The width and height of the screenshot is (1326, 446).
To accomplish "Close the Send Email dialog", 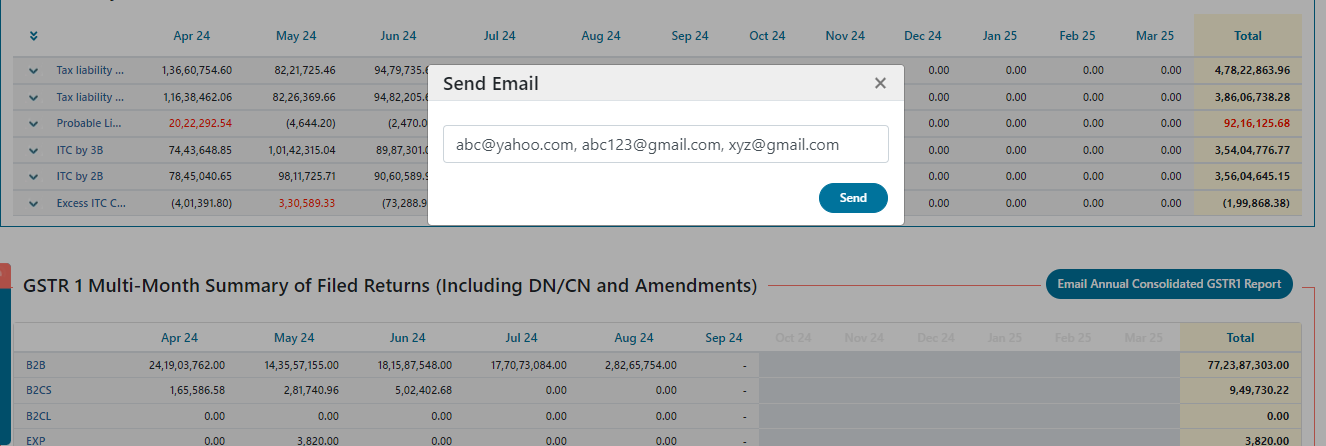I will 880,83.
